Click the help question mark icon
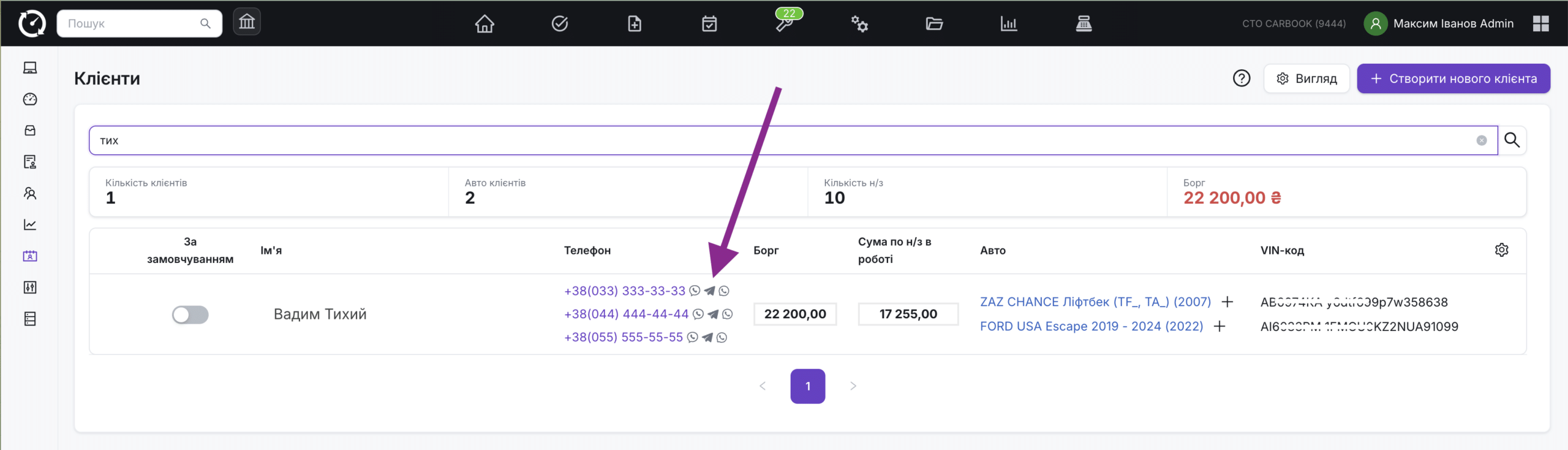Viewport: 1568px width, 450px height. point(1242,78)
